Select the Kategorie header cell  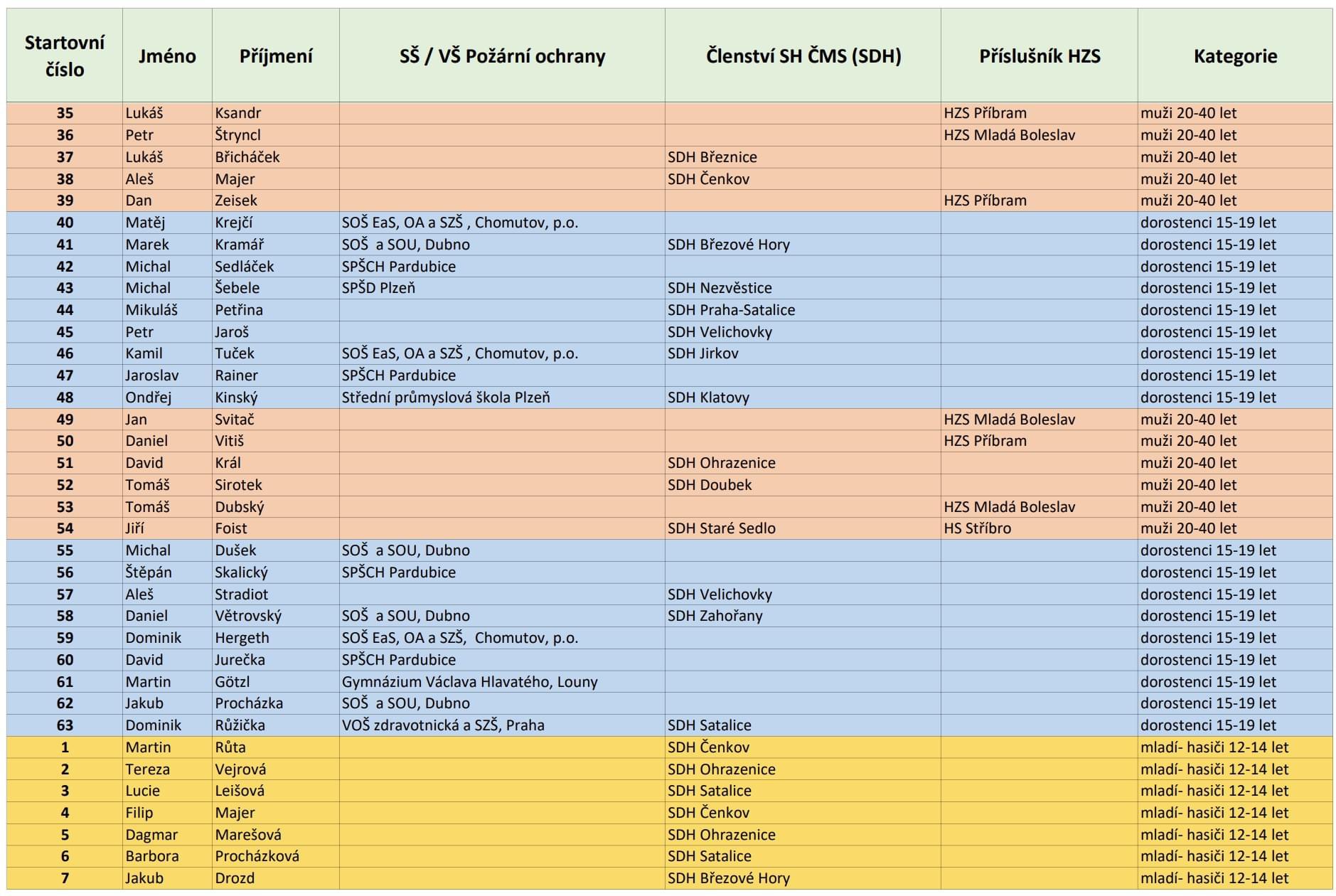pos(1235,55)
